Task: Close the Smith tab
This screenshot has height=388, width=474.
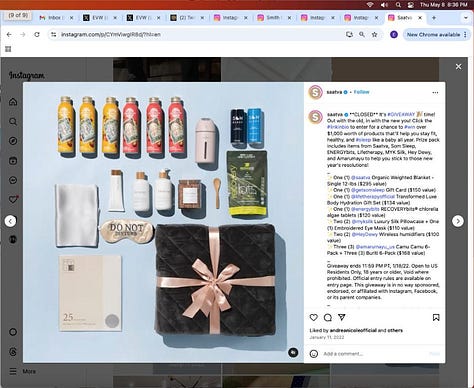Action: tap(289, 18)
